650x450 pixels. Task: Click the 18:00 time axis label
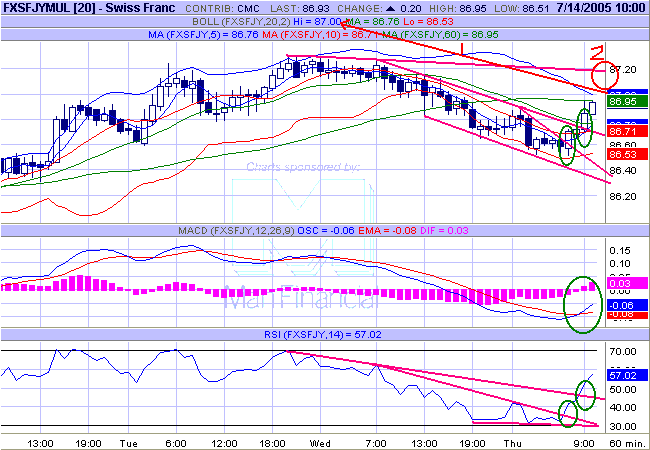pyautogui.click(x=272, y=444)
